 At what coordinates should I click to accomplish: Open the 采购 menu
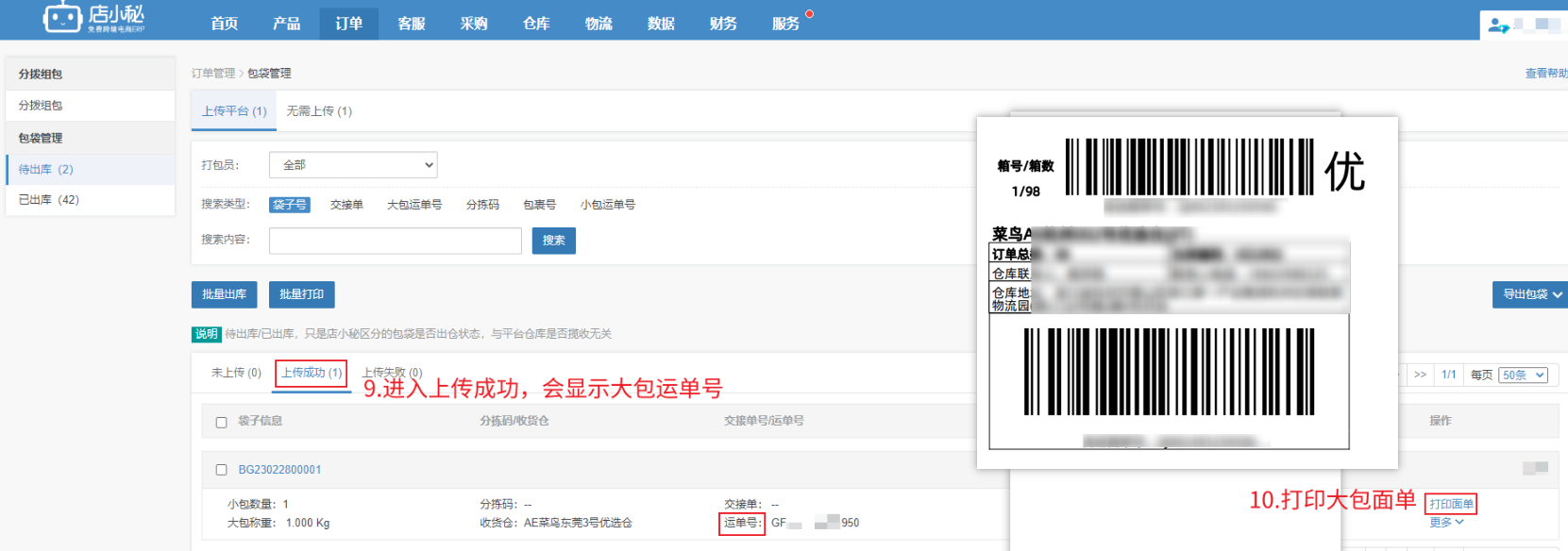point(474,24)
